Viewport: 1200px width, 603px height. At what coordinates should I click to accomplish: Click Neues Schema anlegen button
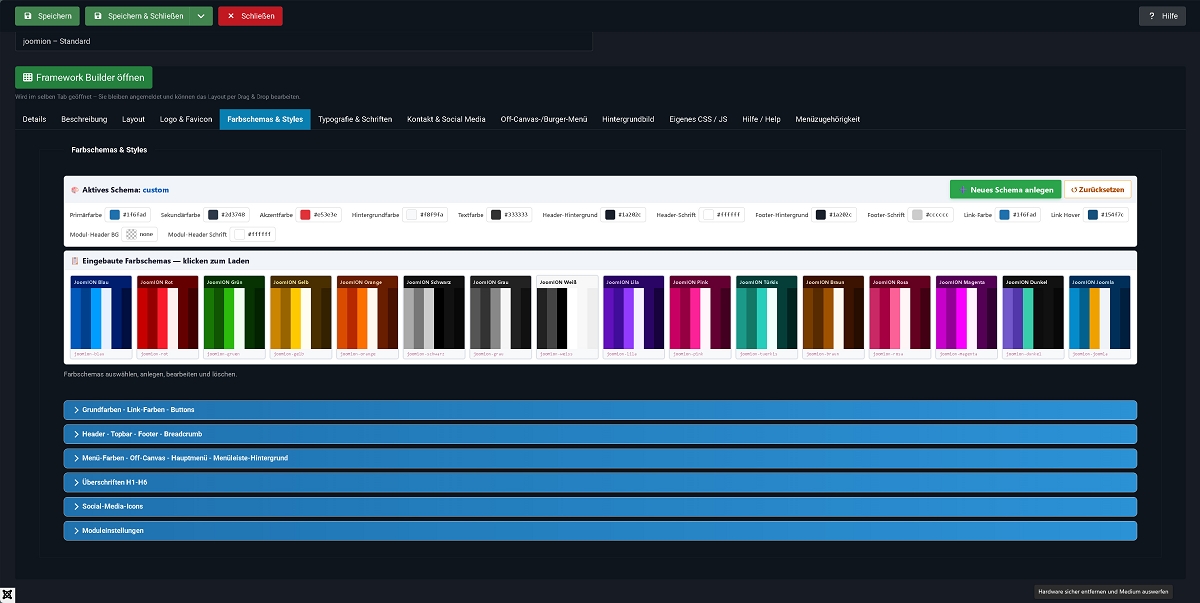[1005, 189]
